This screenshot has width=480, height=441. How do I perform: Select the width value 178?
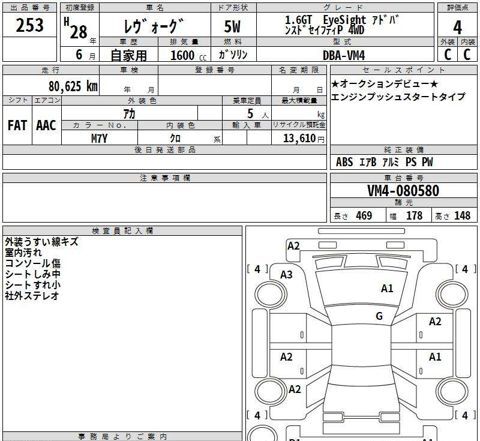(414, 215)
